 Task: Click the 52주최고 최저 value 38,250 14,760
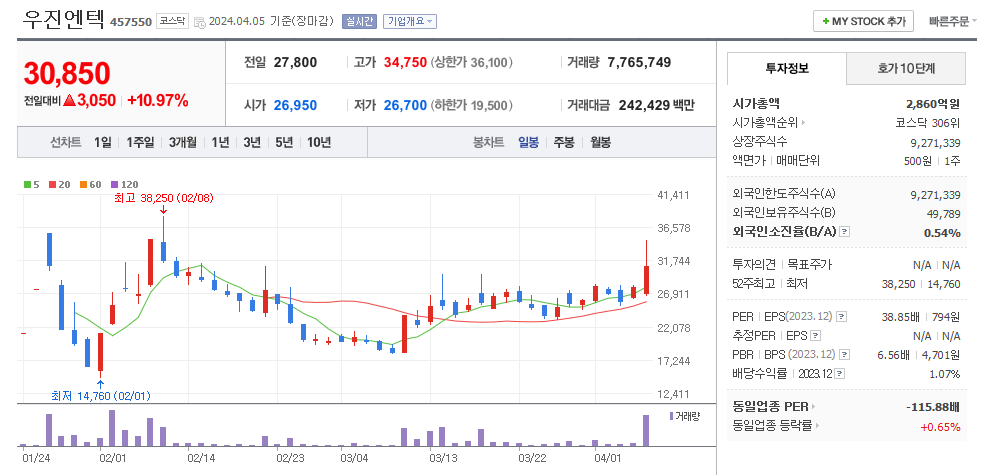[921, 284]
